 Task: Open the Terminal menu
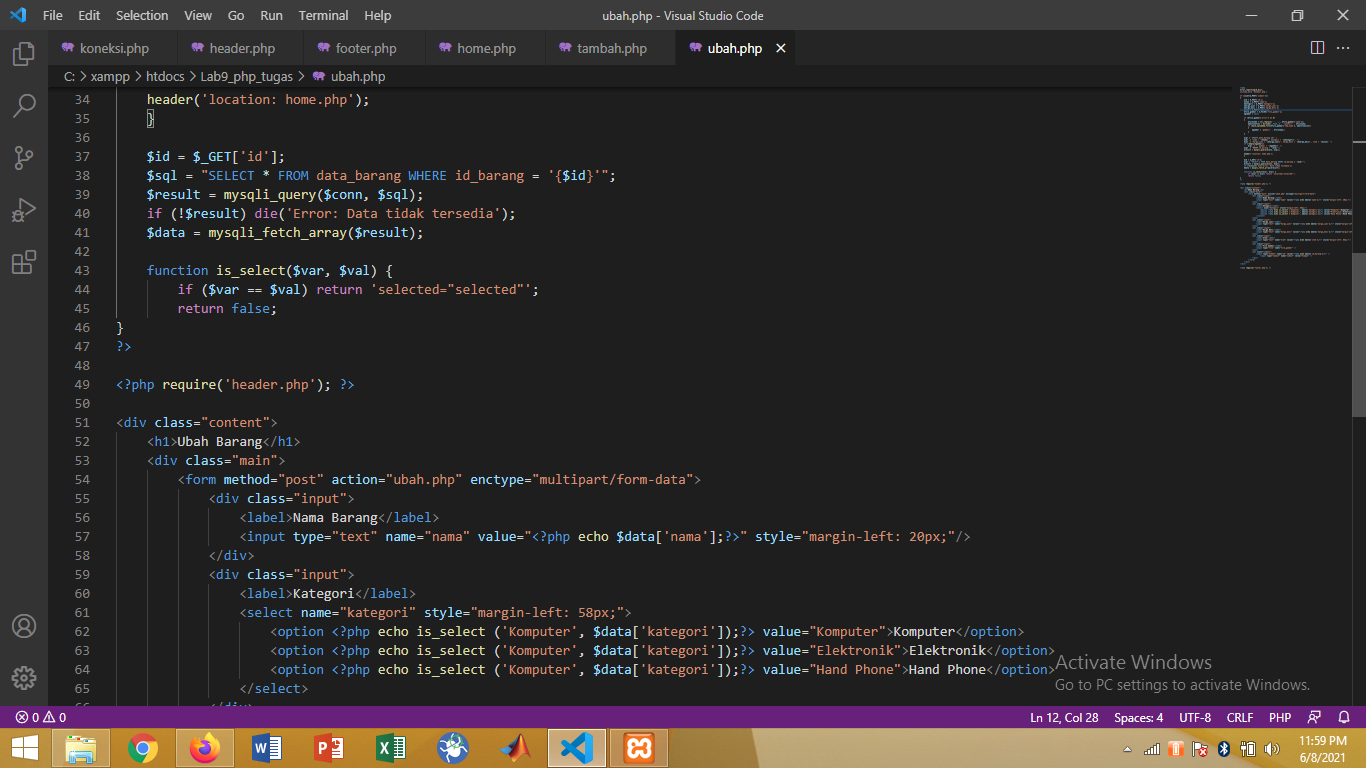pyautogui.click(x=324, y=15)
